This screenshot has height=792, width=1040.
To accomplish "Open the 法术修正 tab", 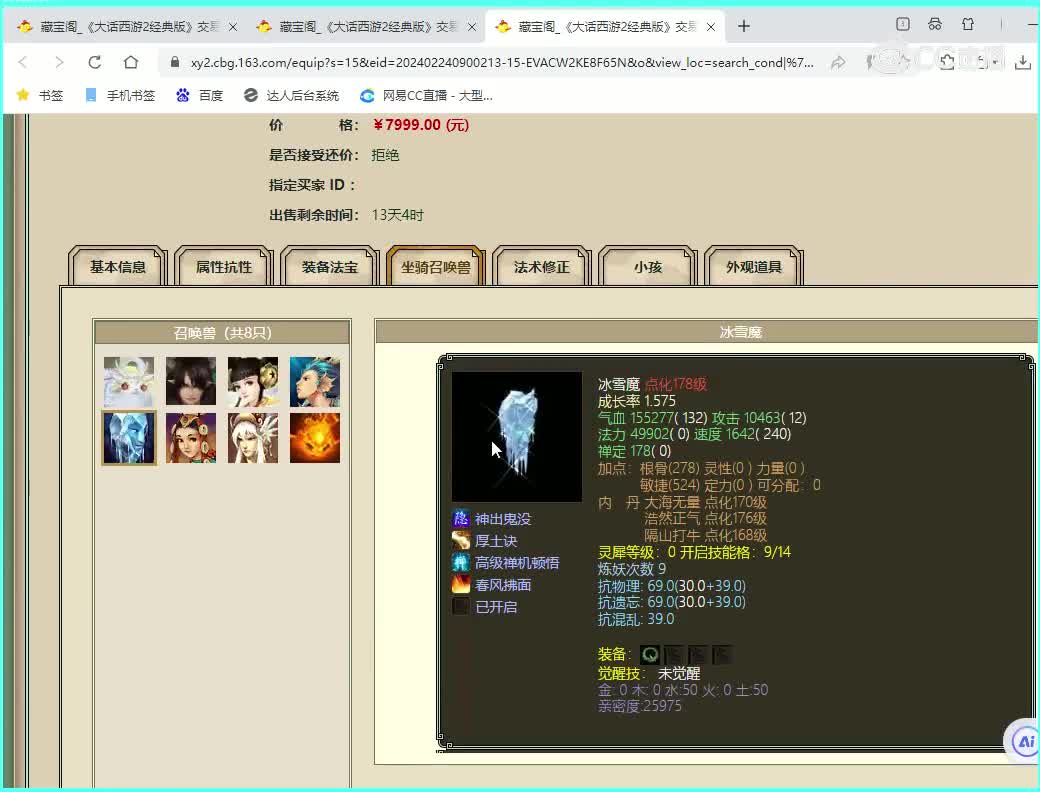I will 541,267.
